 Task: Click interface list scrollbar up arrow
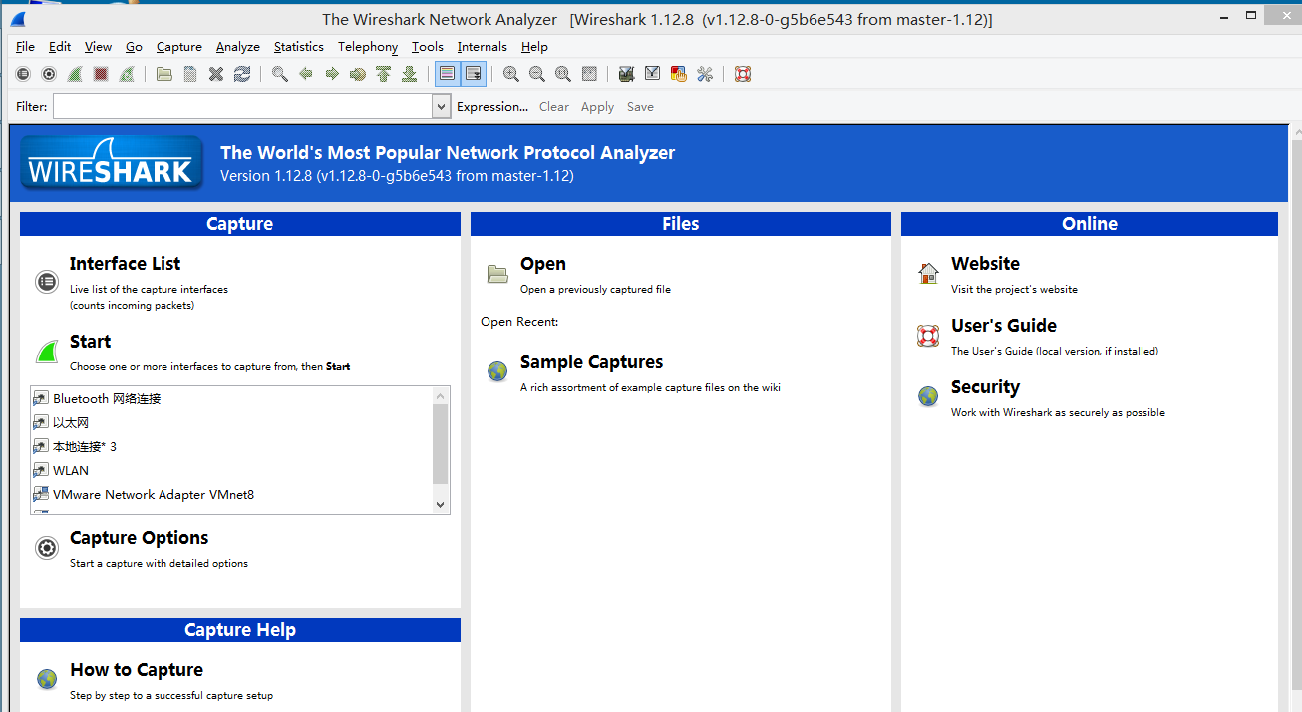441,396
